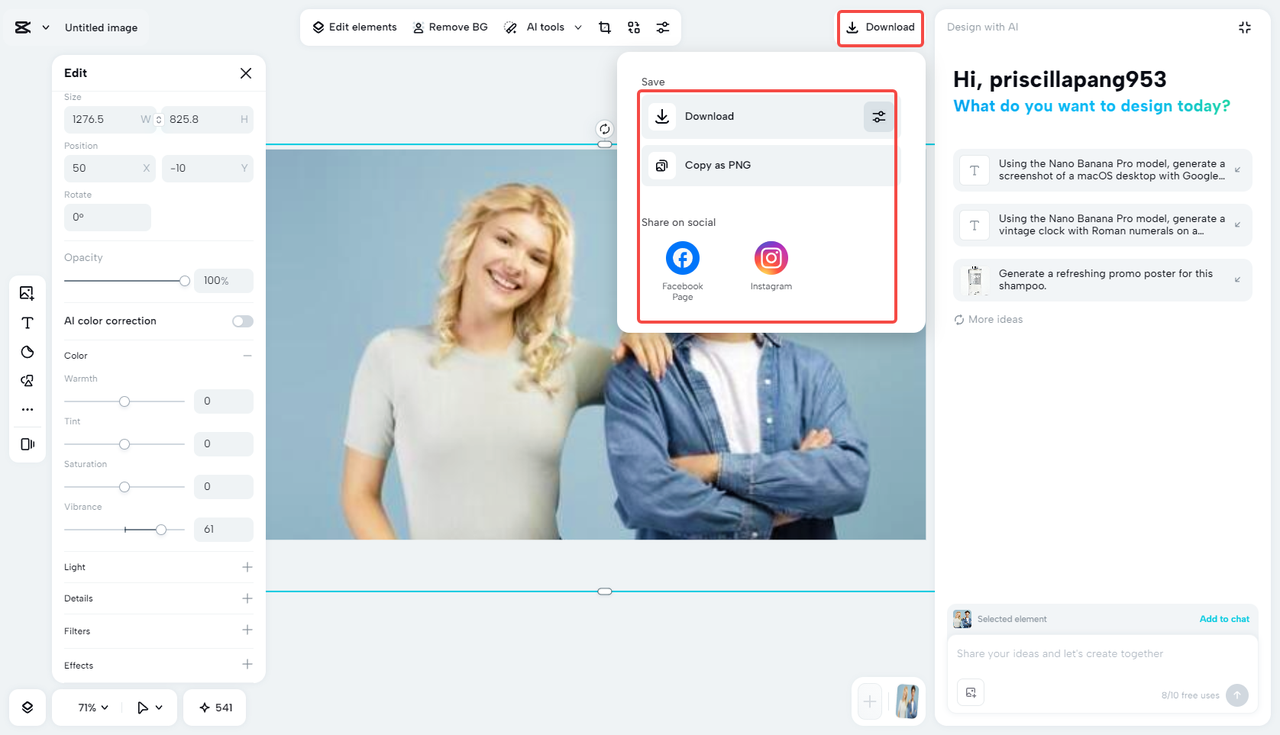This screenshot has height=735, width=1280.
Task: Click the add image icon in left sidebar
Action: (27, 293)
